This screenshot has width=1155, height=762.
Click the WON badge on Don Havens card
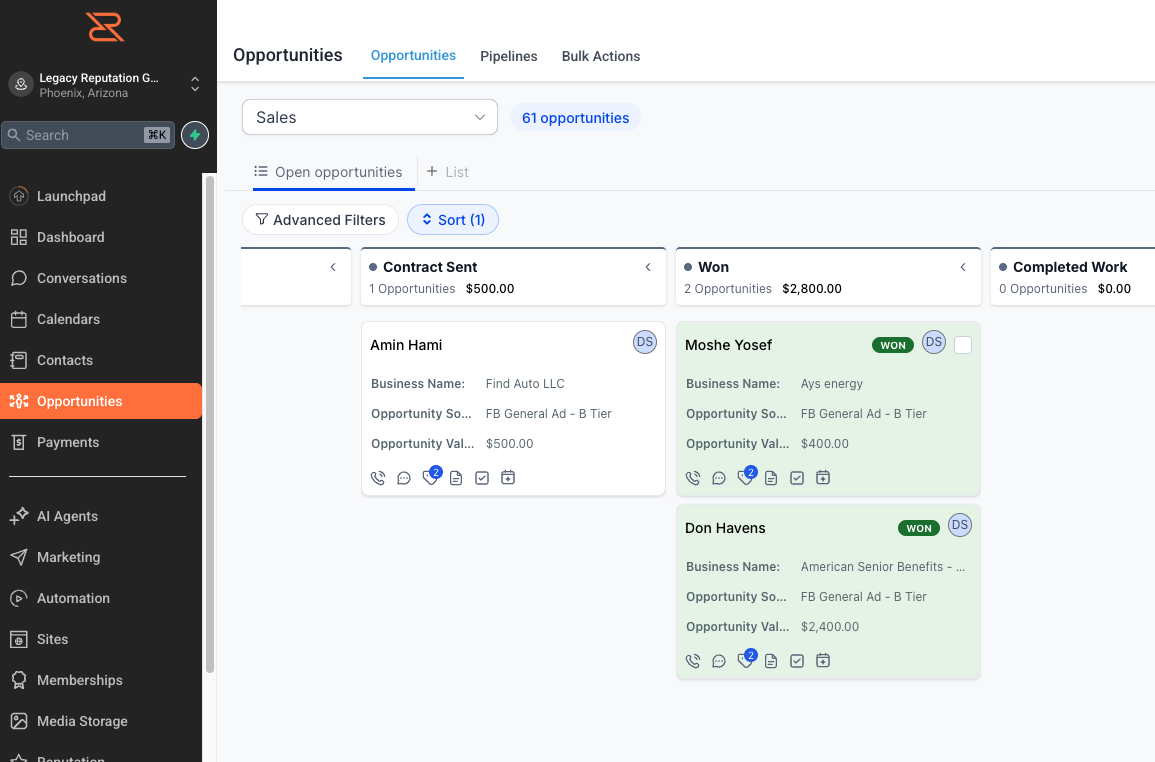[919, 528]
